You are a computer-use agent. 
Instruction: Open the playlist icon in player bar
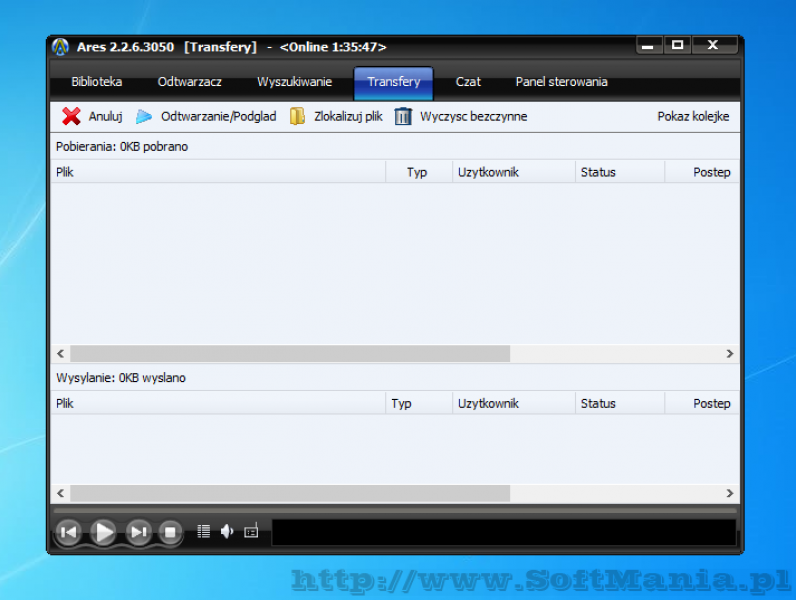204,531
